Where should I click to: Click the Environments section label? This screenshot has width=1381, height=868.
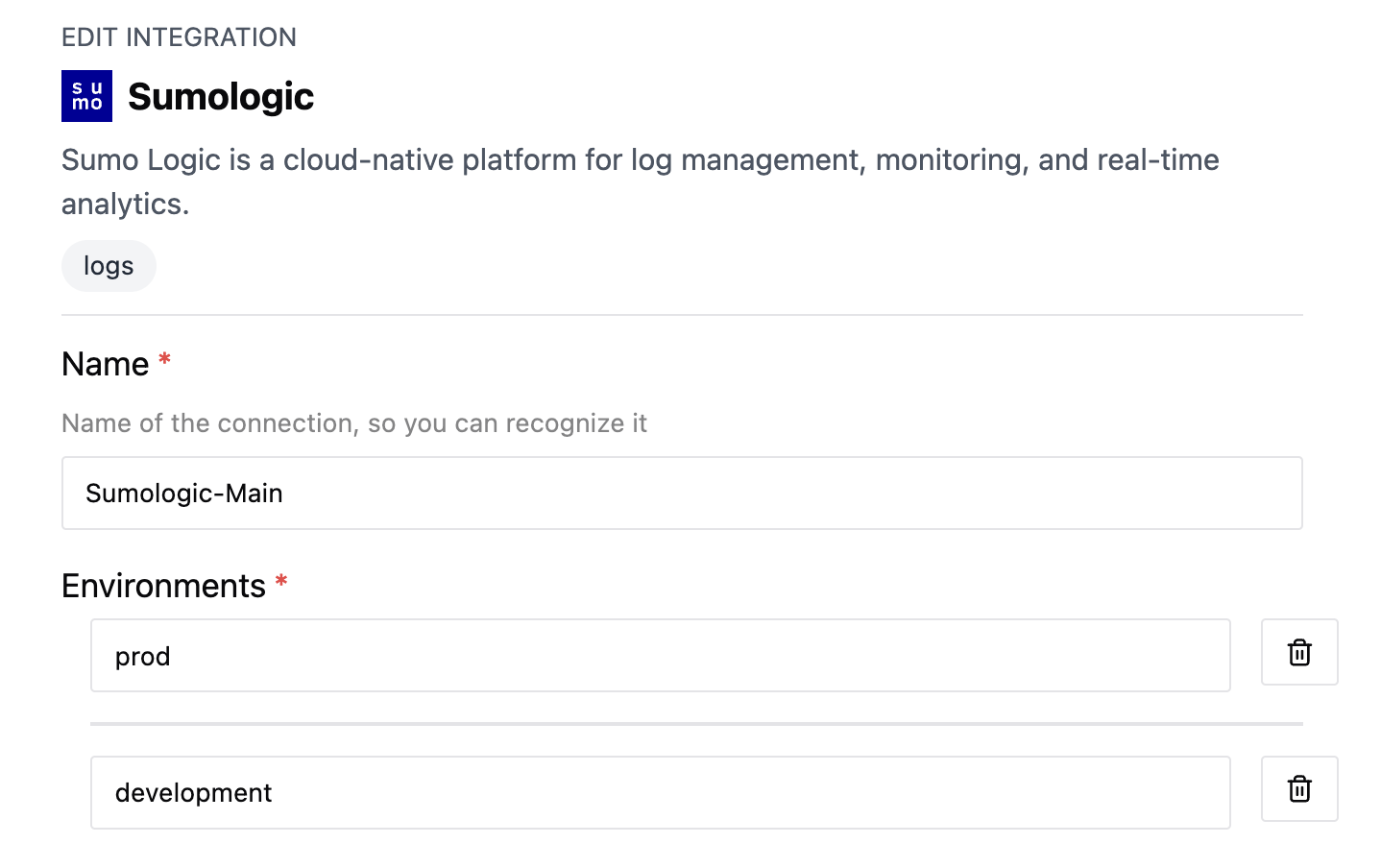pos(163,586)
